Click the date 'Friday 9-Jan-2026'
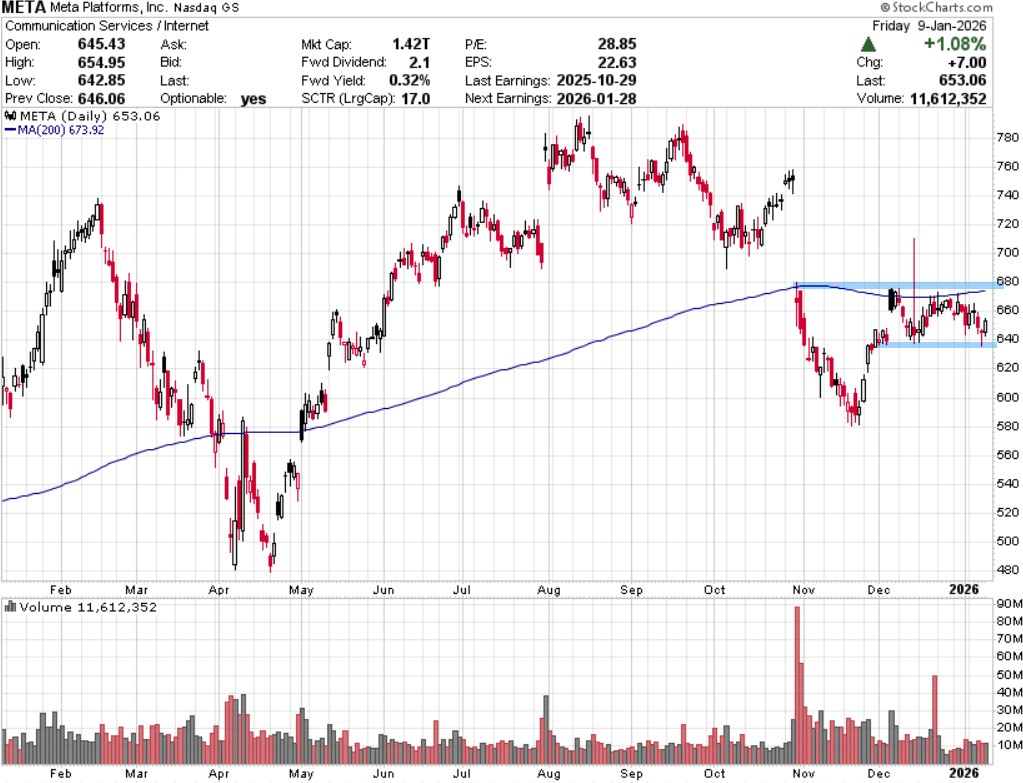1023x783 pixels. click(929, 26)
